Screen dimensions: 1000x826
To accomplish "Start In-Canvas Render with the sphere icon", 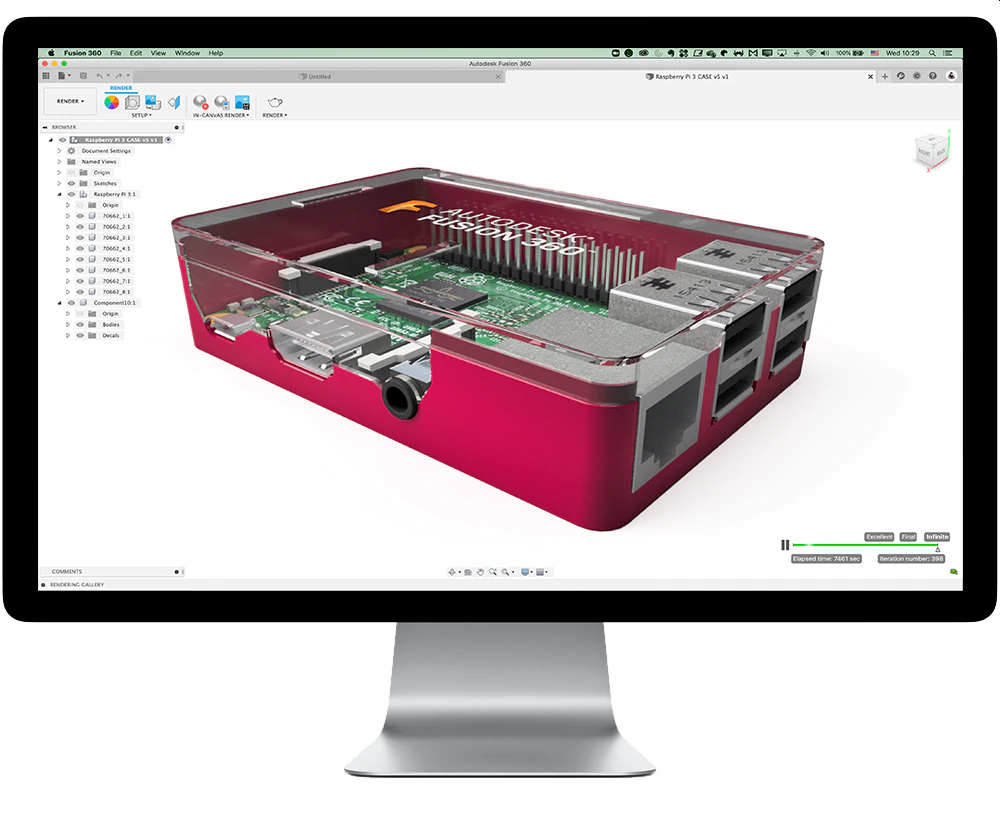I will tap(200, 102).
